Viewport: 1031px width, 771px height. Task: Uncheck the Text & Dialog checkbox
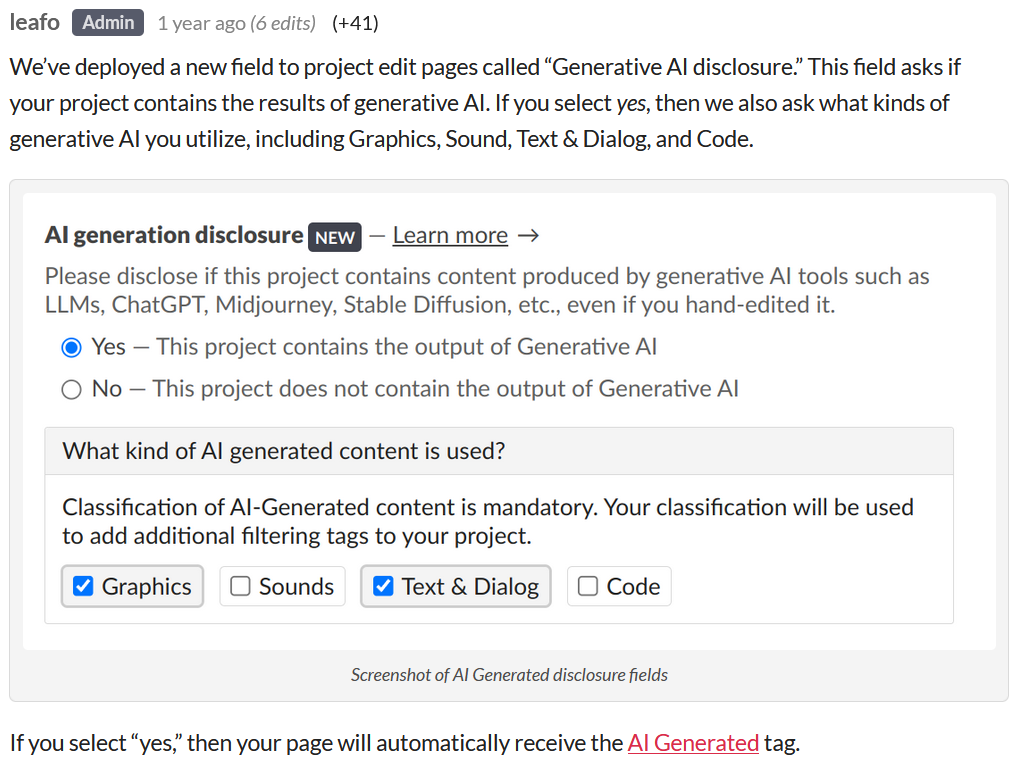[383, 586]
